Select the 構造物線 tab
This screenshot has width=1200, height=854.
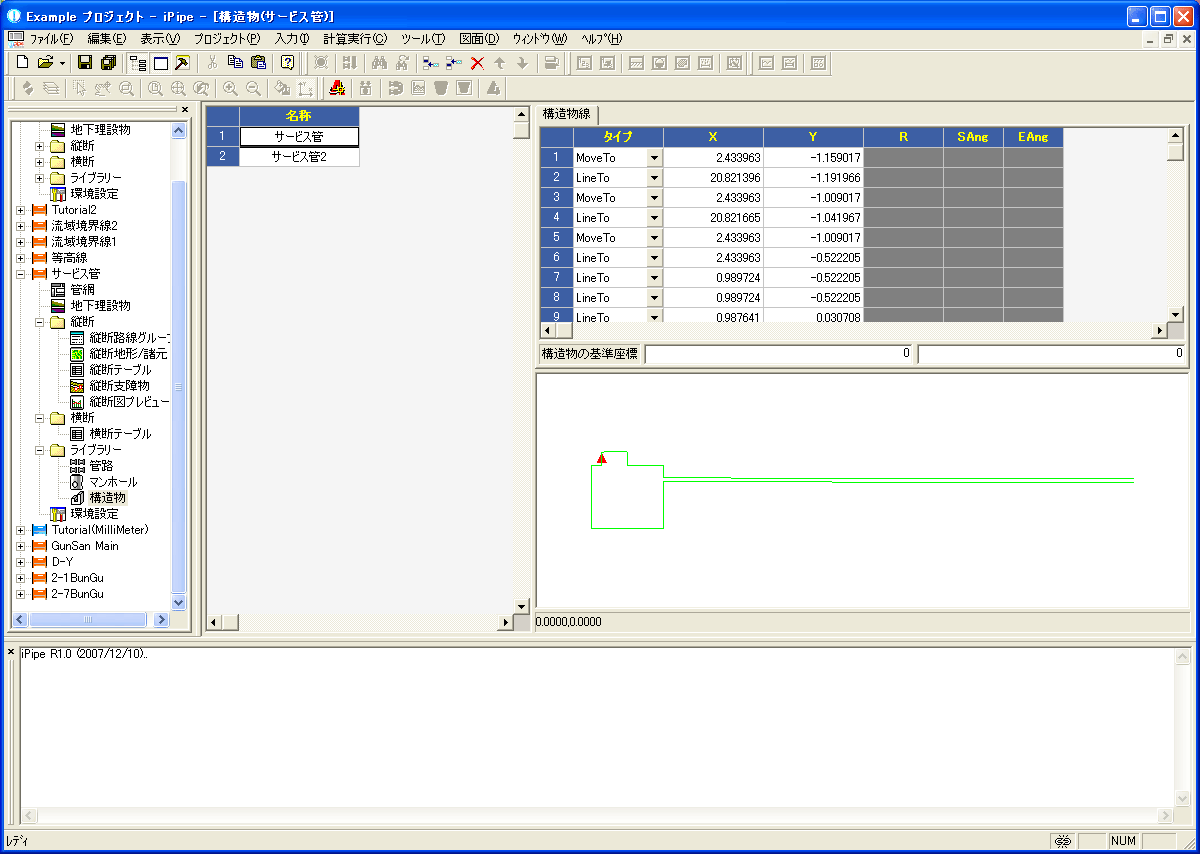pyautogui.click(x=566, y=113)
